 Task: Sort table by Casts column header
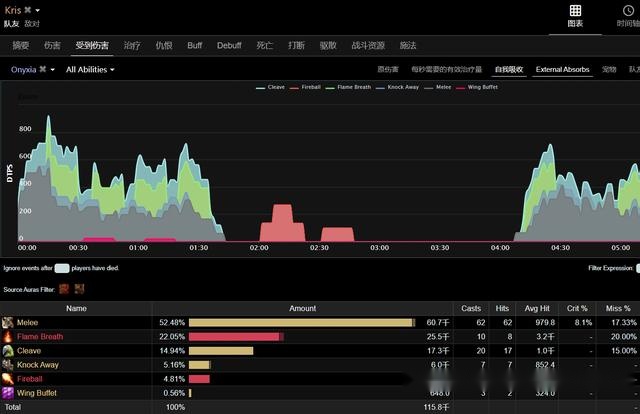click(x=471, y=308)
